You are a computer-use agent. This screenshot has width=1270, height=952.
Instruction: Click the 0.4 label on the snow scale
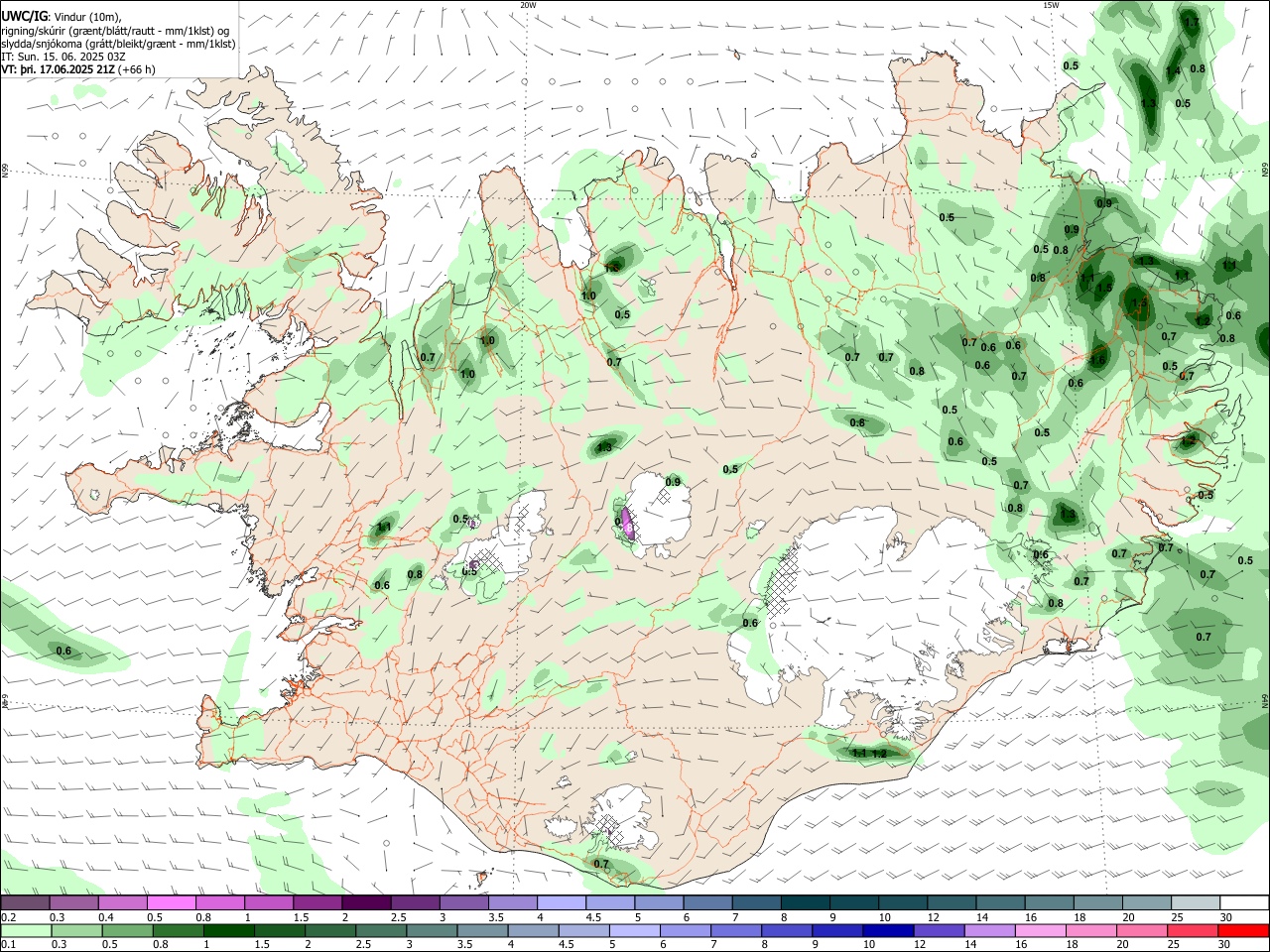tap(105, 917)
